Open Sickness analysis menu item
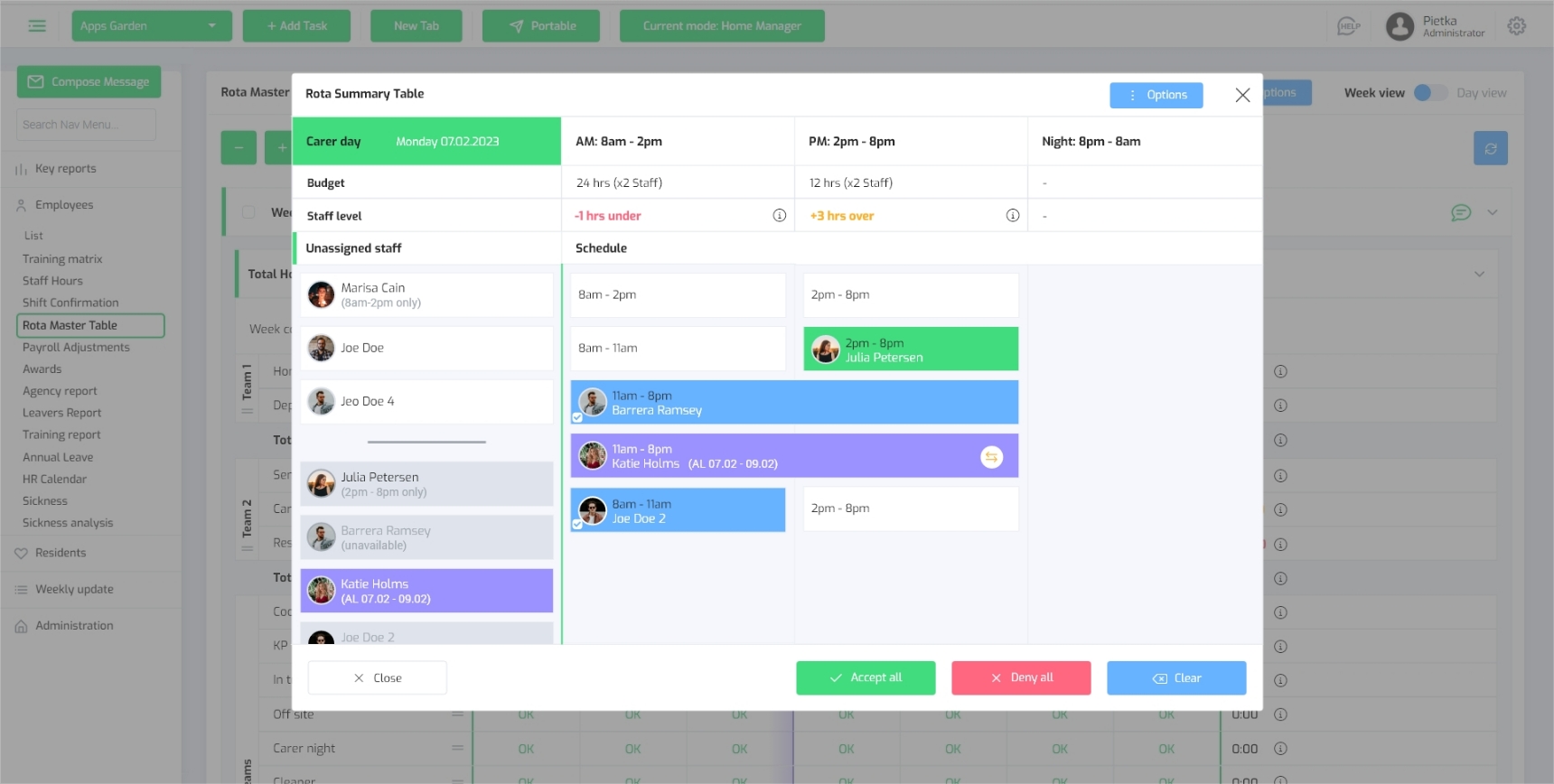Screen dimensions: 1554x784 (68, 523)
